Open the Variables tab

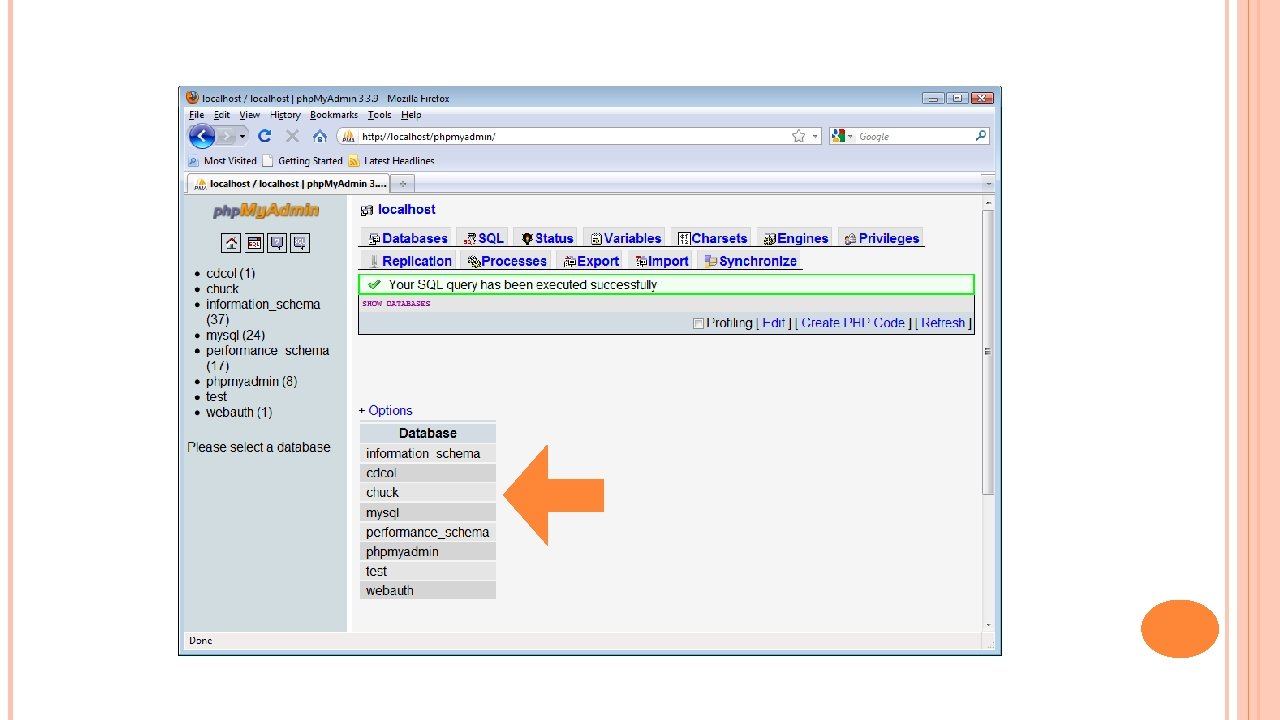(x=625, y=238)
